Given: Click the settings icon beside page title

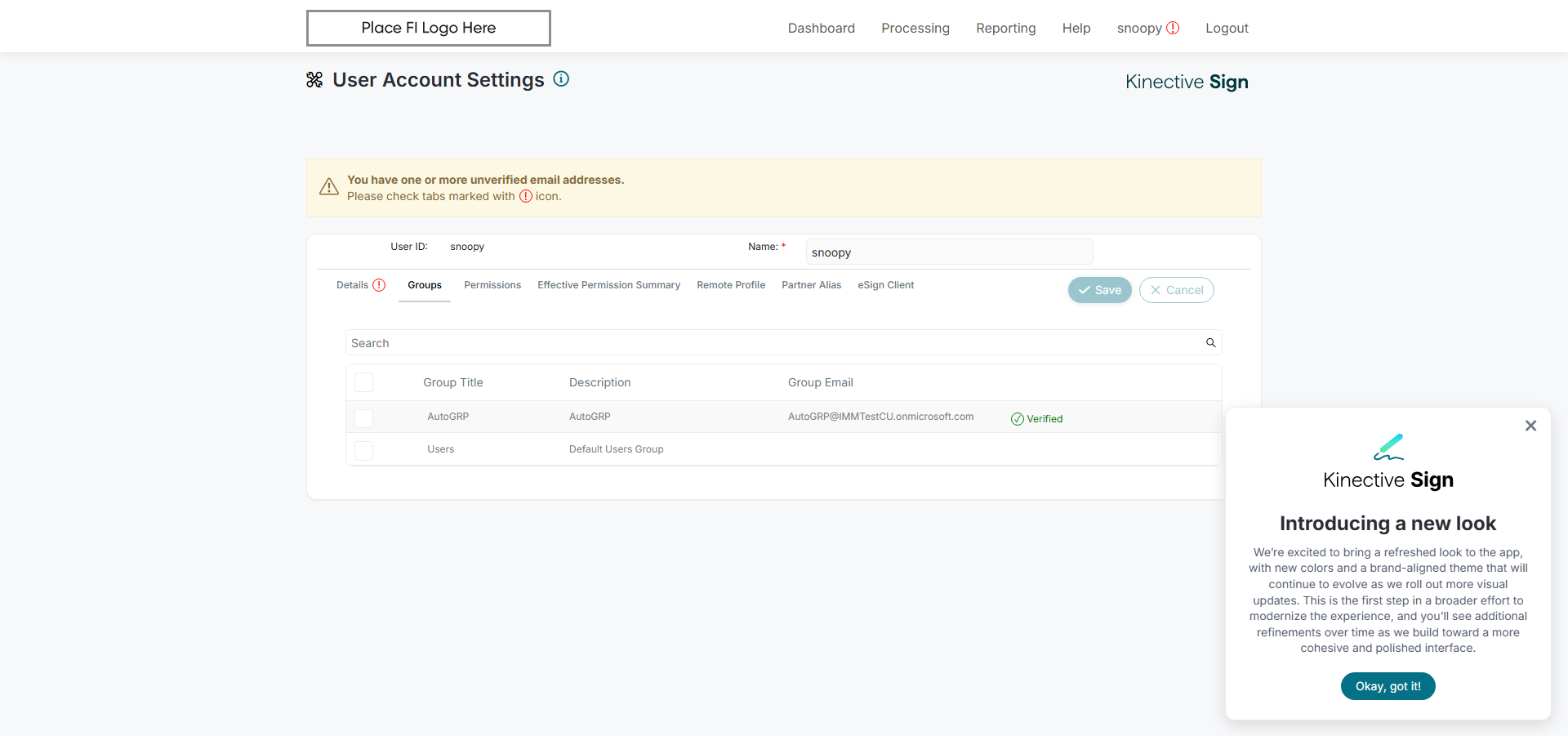Looking at the screenshot, I should pyautogui.click(x=314, y=79).
